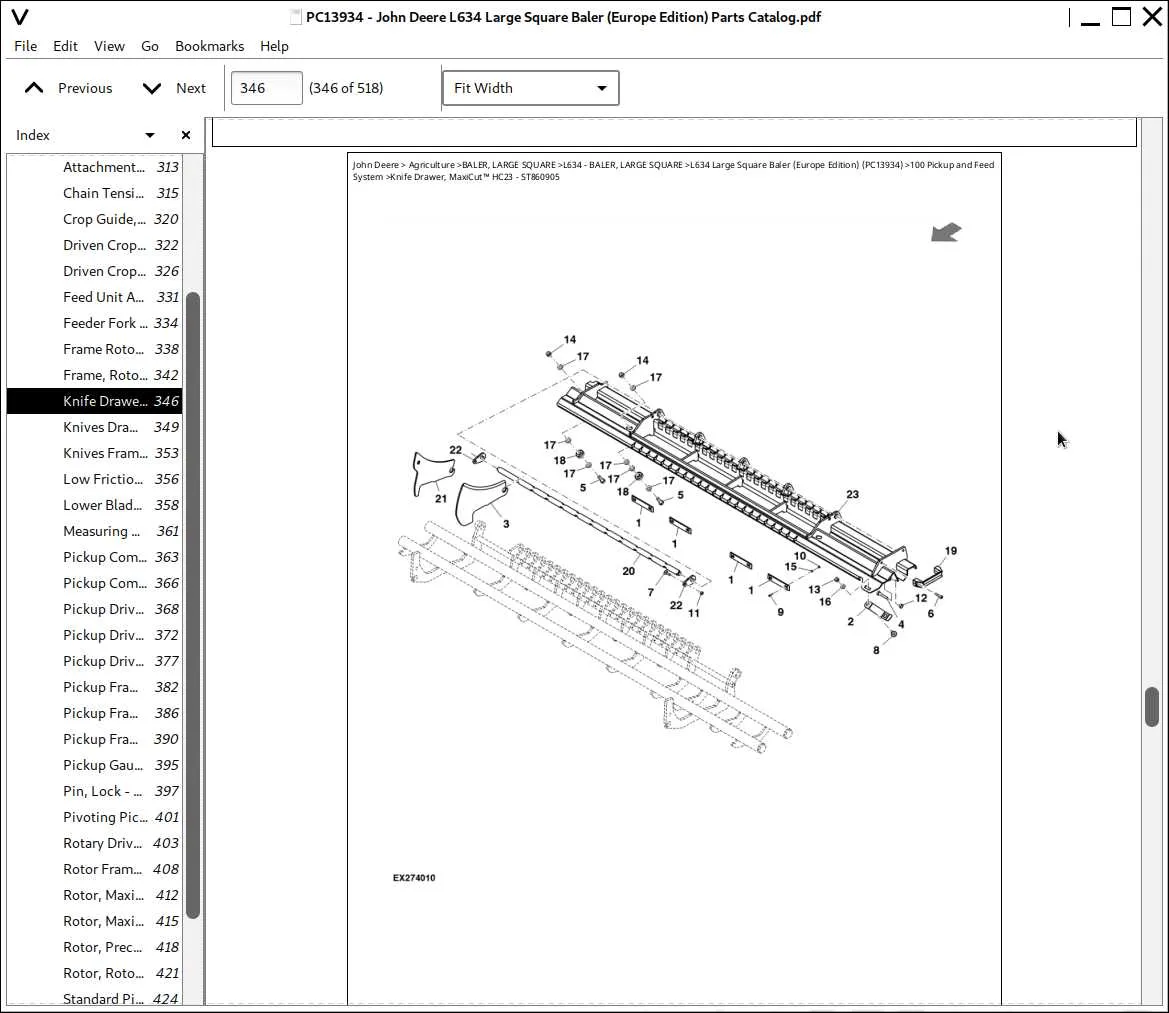Select index entry Knives Fram... 353

click(95, 453)
